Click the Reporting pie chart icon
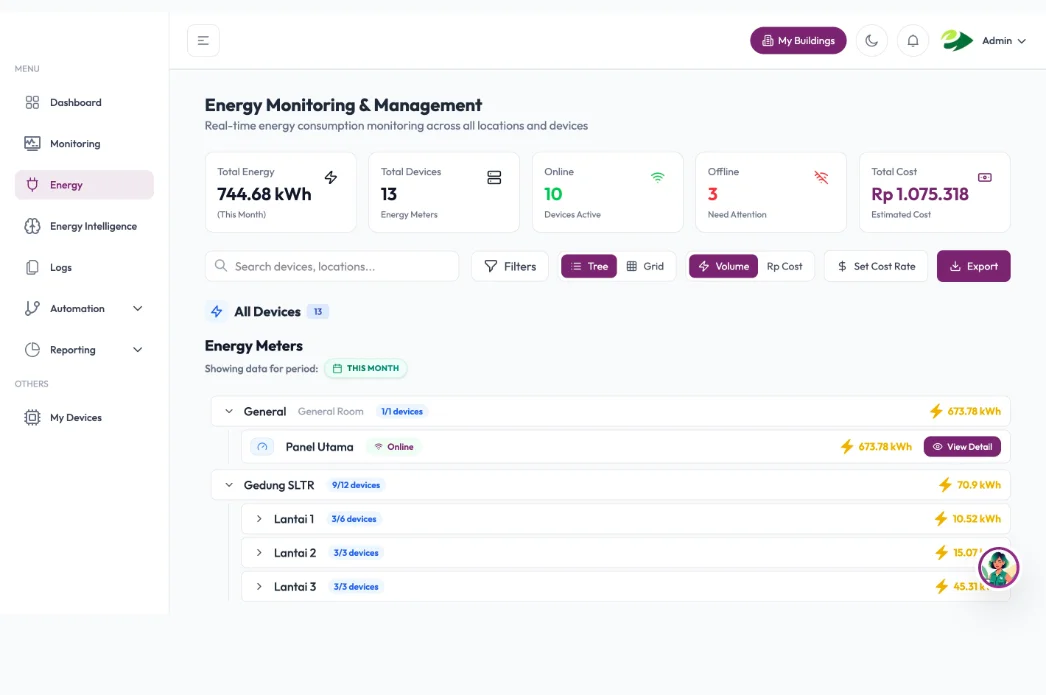 point(32,350)
